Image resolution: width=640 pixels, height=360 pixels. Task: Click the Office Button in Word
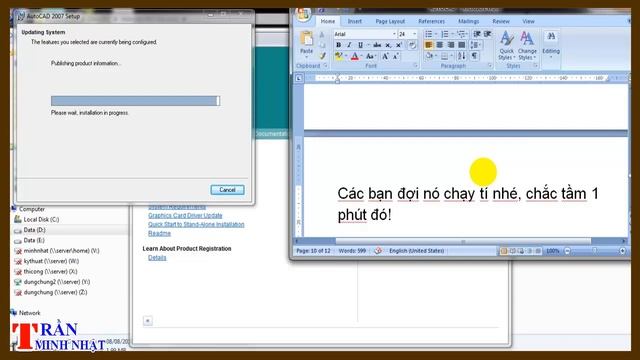[303, 15]
